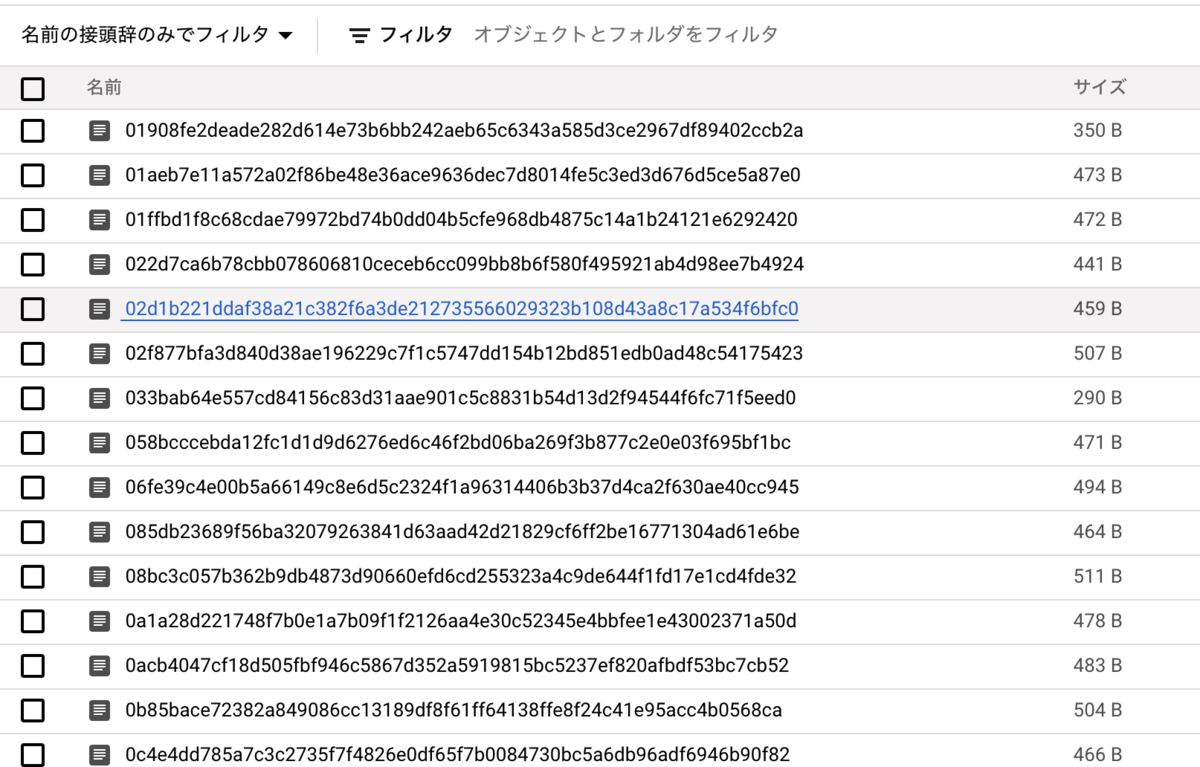The width and height of the screenshot is (1200, 767).
Task: Open object 01ffbd1f8c68cdae79972bd74b0dd04b
Action: tap(461, 220)
